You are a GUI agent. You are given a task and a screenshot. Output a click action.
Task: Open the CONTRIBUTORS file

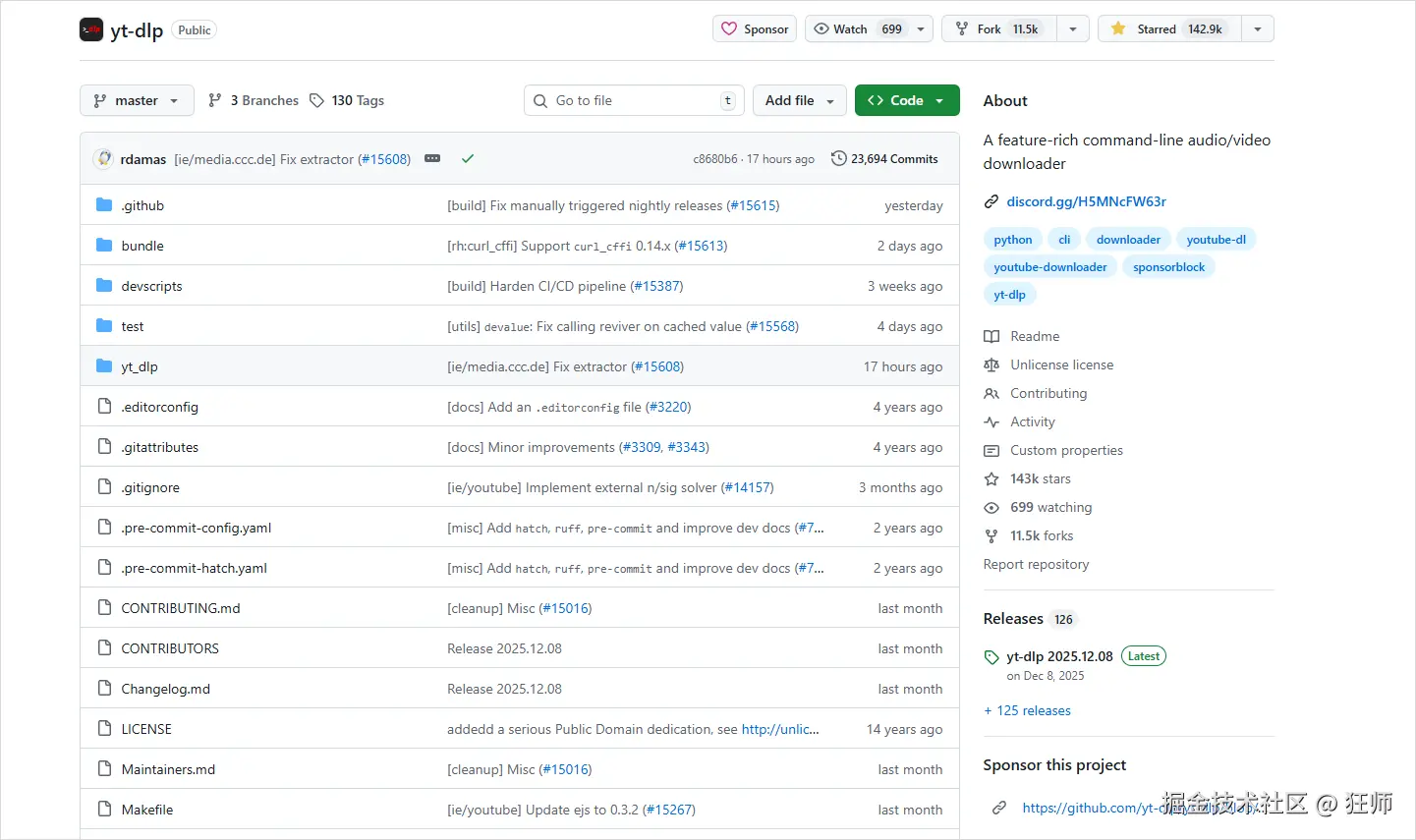(170, 648)
